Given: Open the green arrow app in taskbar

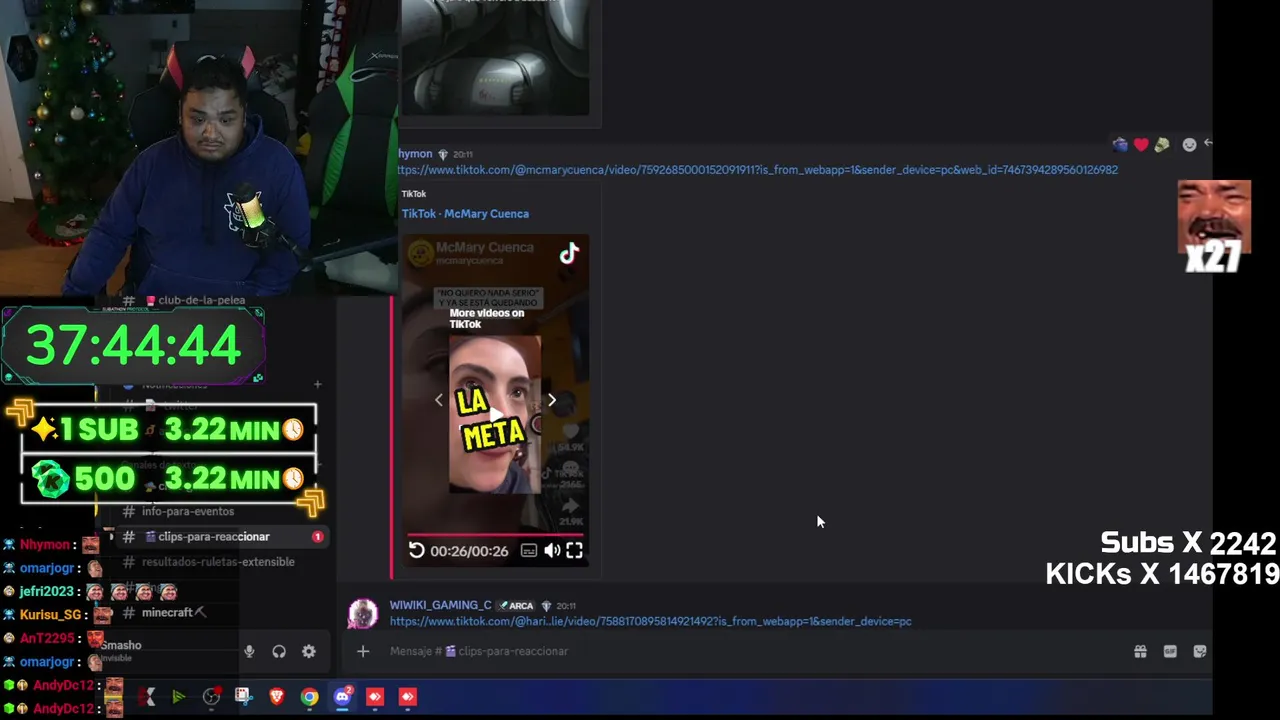Looking at the screenshot, I should click(x=178, y=697).
